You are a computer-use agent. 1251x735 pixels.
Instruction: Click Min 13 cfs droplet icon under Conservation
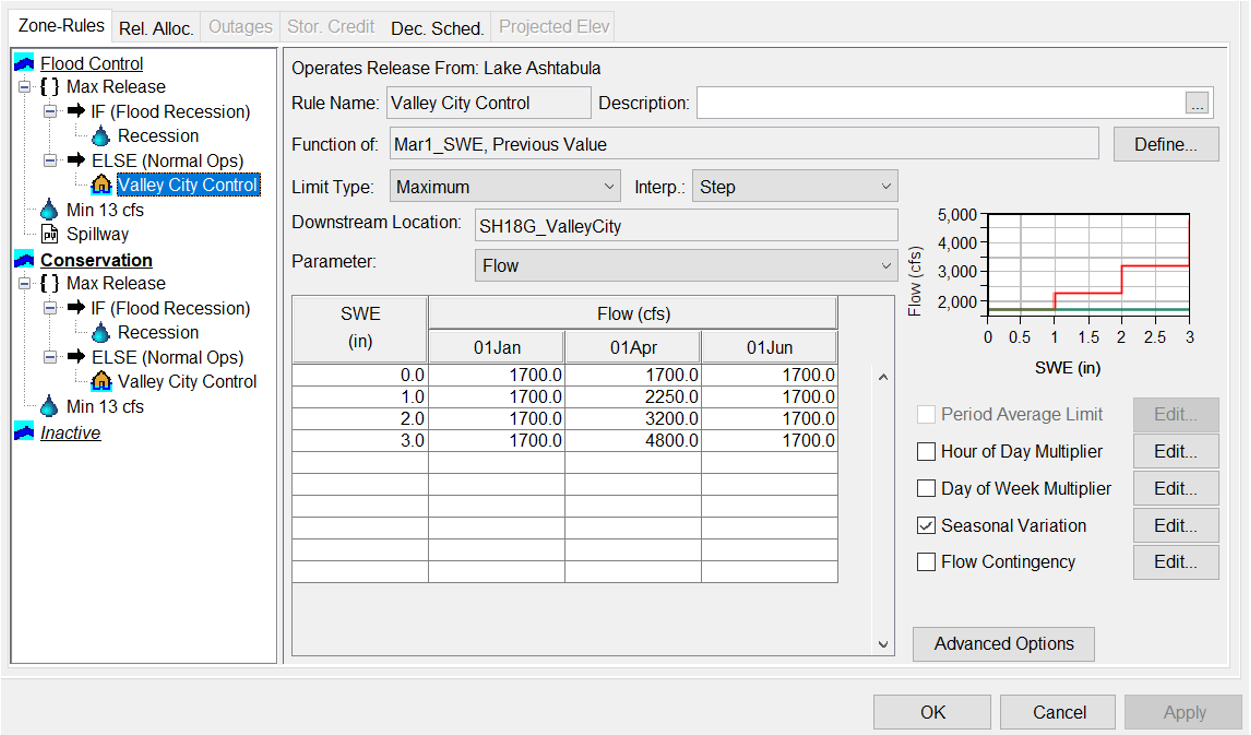click(50, 406)
